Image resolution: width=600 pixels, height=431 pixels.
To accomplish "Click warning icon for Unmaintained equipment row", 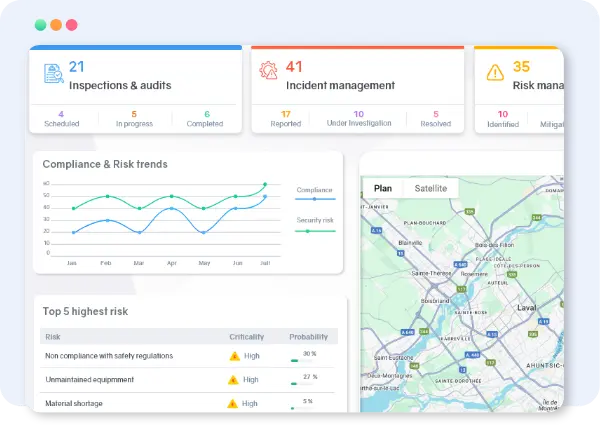I will pos(234,380).
